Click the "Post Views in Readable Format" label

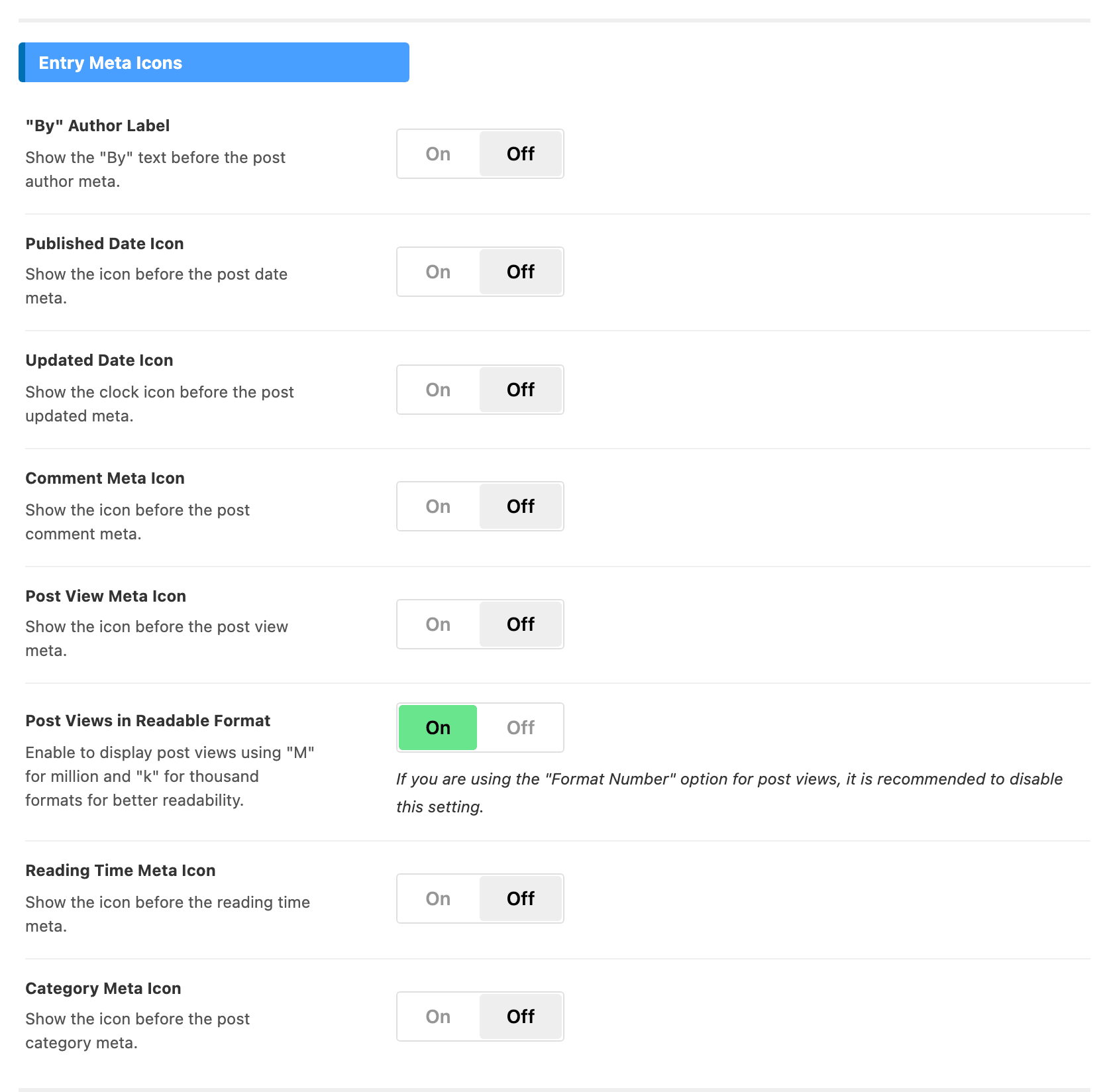[148, 721]
